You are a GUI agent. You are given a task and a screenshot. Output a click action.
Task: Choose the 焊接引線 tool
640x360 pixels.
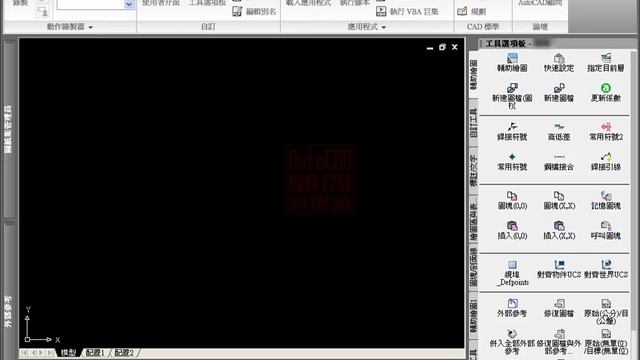point(606,162)
